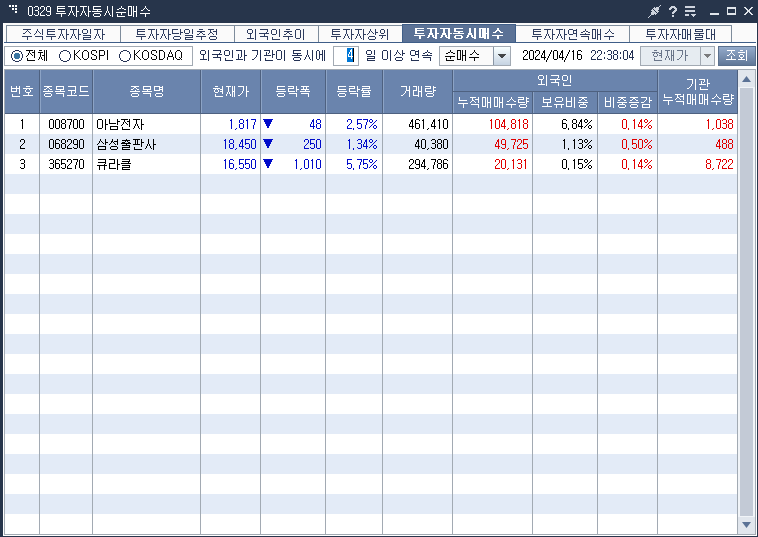Image resolution: width=758 pixels, height=537 pixels.
Task: Click the 외국인 누적매매수량 column header
Action: point(493,102)
